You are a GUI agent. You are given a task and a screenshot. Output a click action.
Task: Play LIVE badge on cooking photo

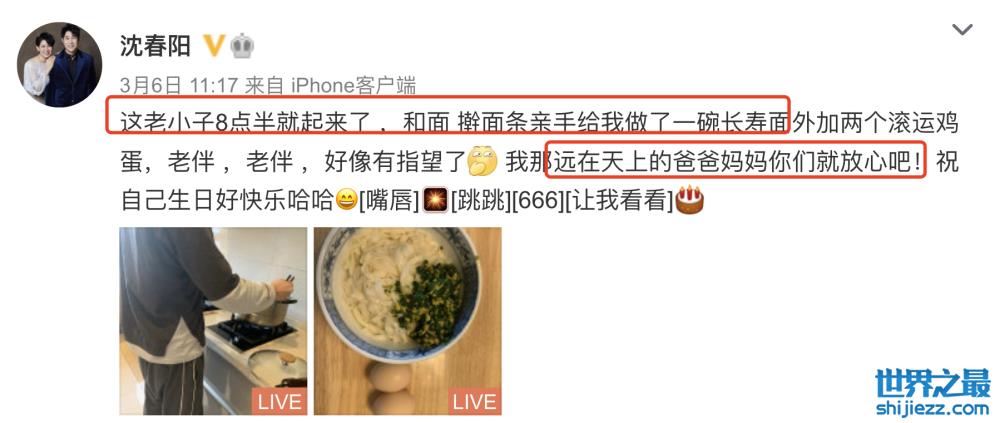(x=279, y=401)
